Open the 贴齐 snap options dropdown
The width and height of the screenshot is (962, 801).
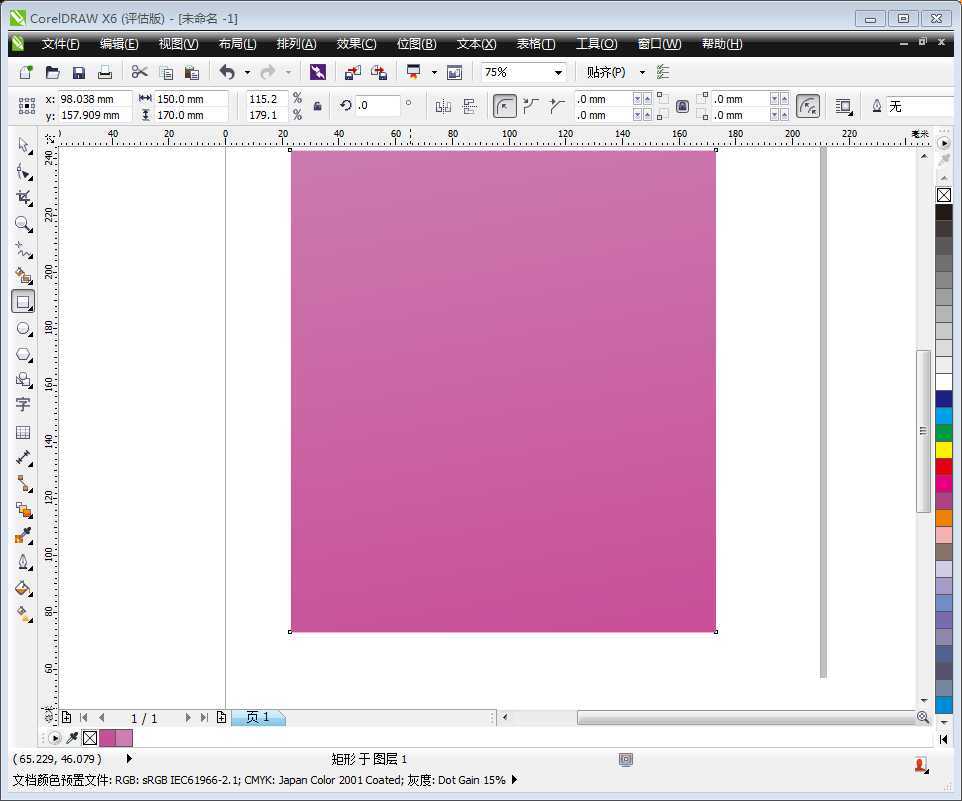641,72
